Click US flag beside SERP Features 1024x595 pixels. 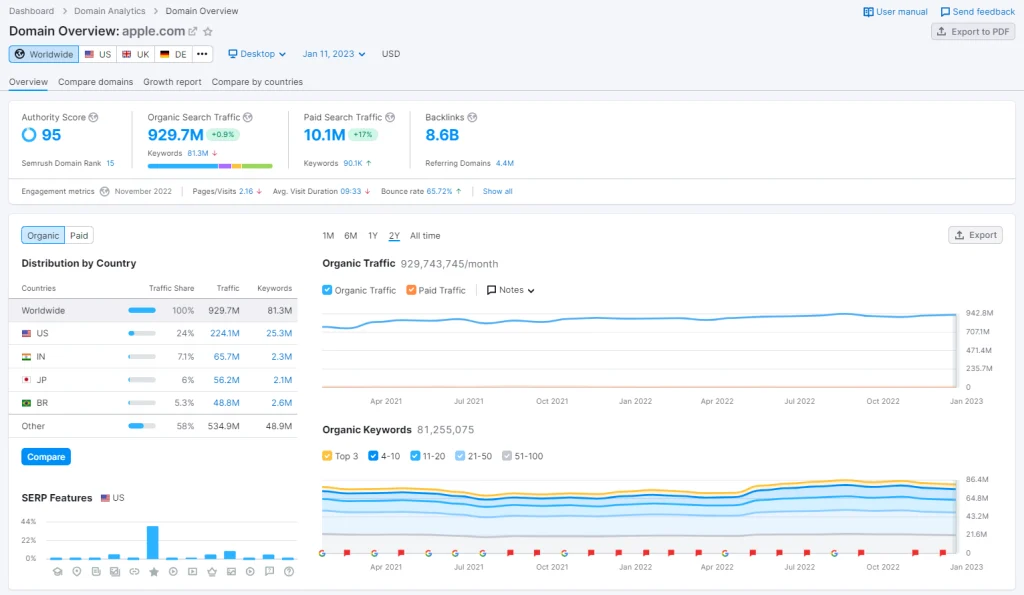[105, 498]
